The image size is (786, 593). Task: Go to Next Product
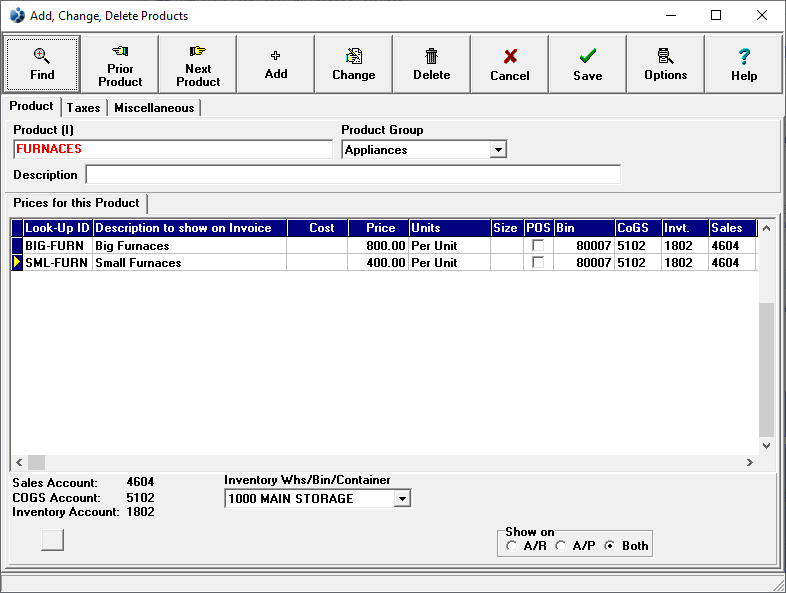click(x=198, y=64)
